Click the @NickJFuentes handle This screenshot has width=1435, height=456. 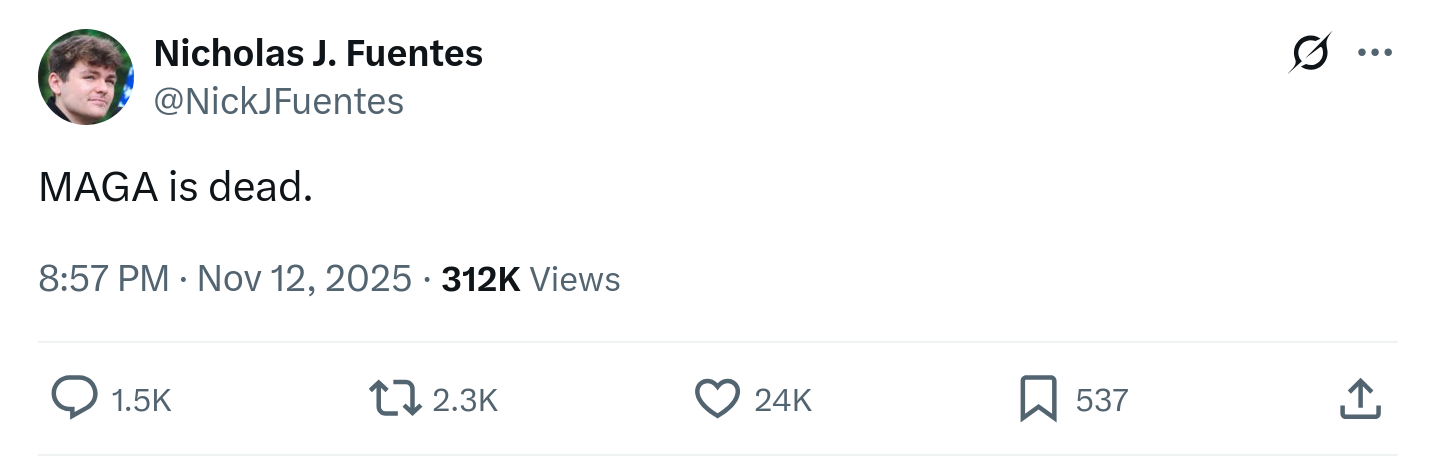click(x=279, y=101)
